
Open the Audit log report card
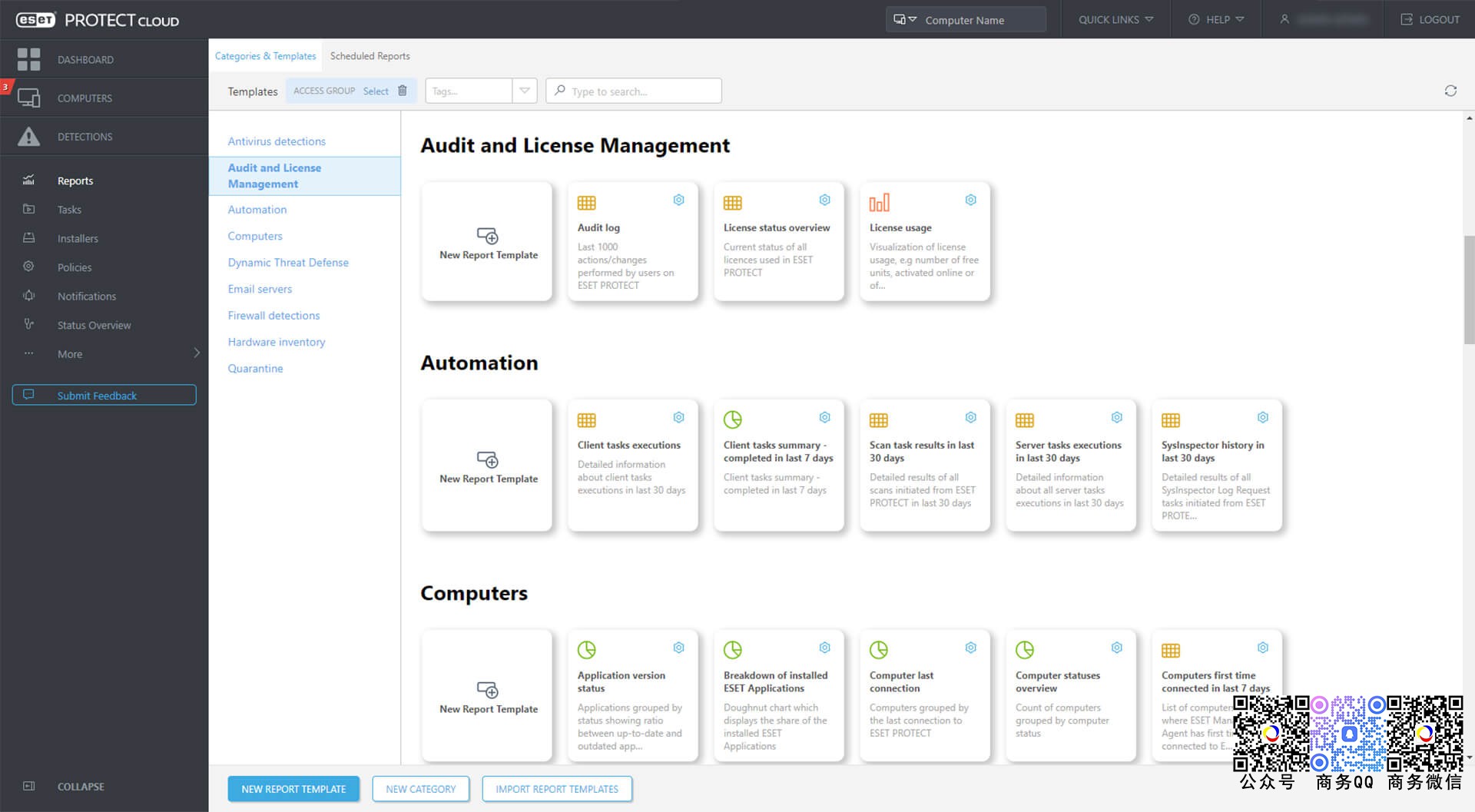pos(633,241)
